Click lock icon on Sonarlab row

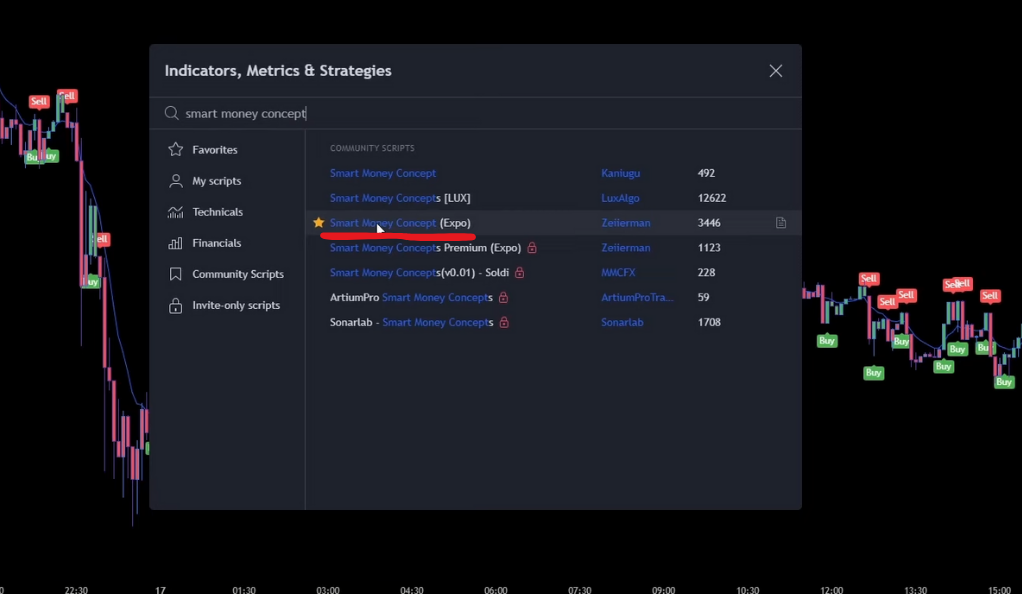coord(504,322)
